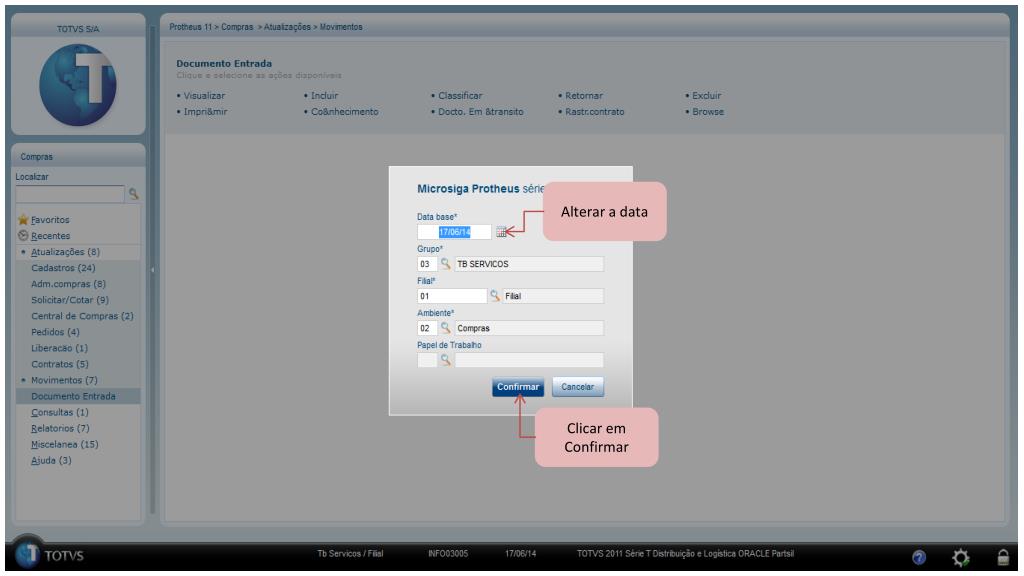Open Adm.compras (8) in the menu tree
This screenshot has height=576, width=1024.
tap(69, 284)
